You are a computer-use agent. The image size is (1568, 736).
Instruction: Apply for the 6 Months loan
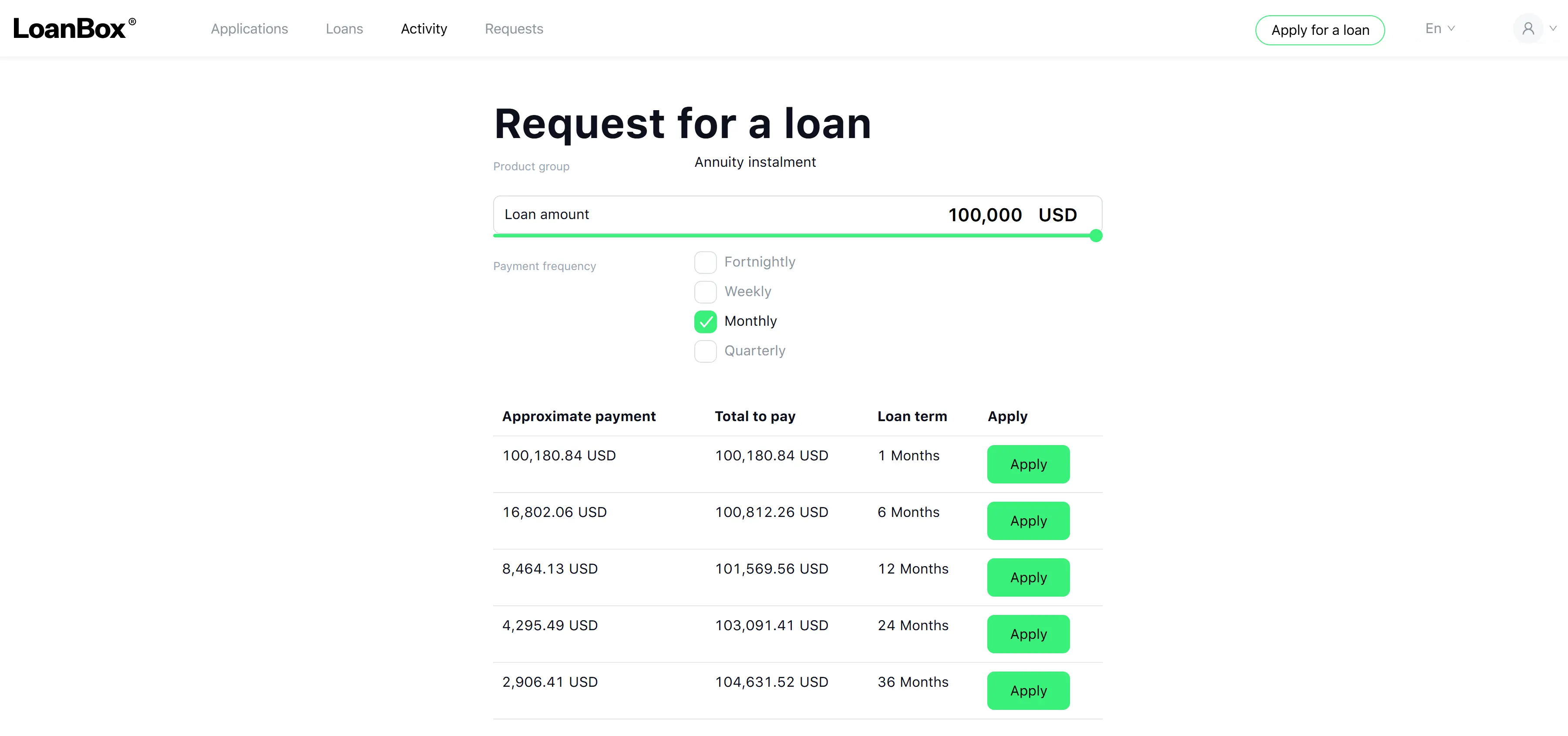pyautogui.click(x=1028, y=520)
